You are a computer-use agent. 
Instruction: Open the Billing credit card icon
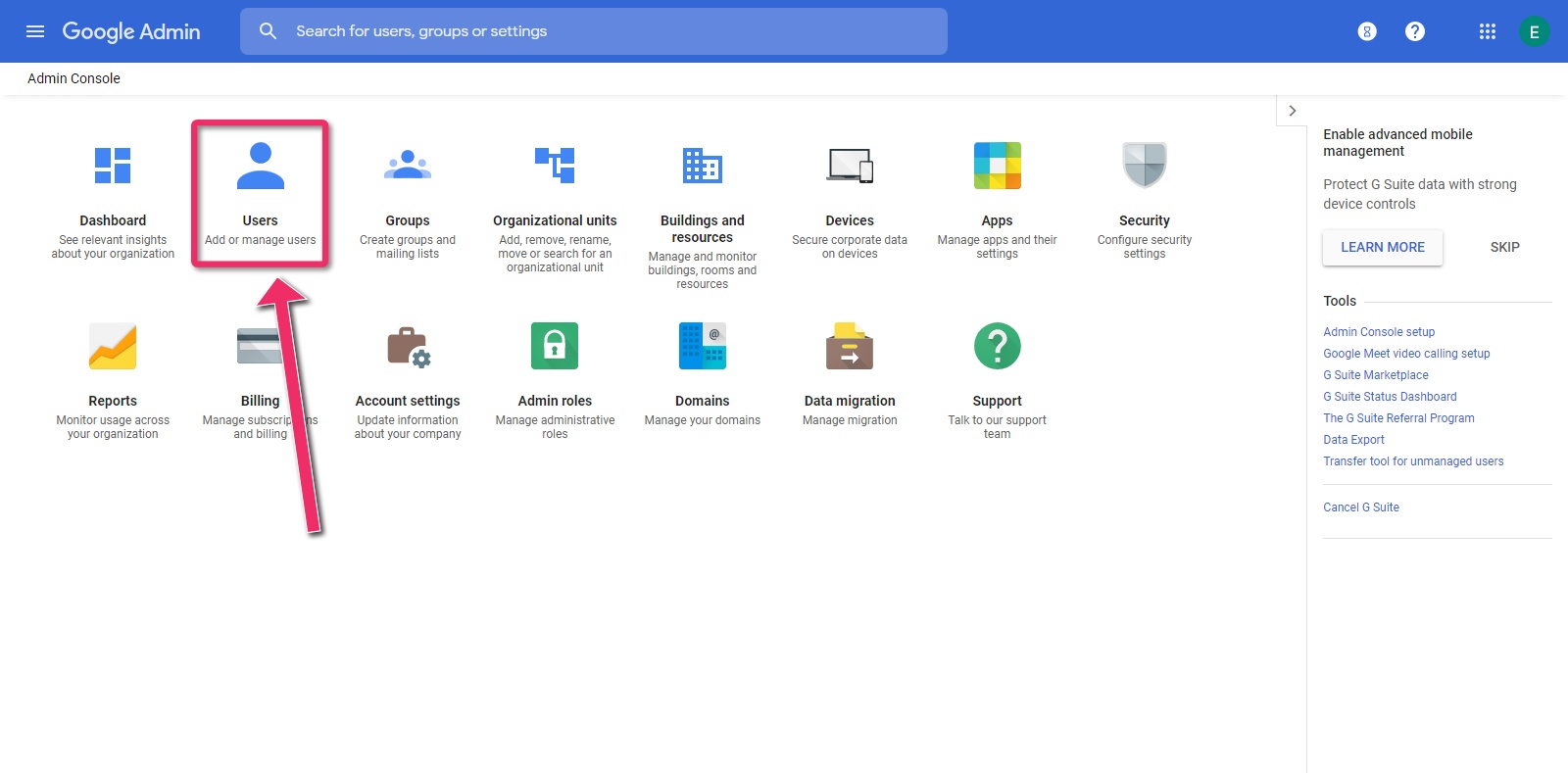tap(260, 346)
